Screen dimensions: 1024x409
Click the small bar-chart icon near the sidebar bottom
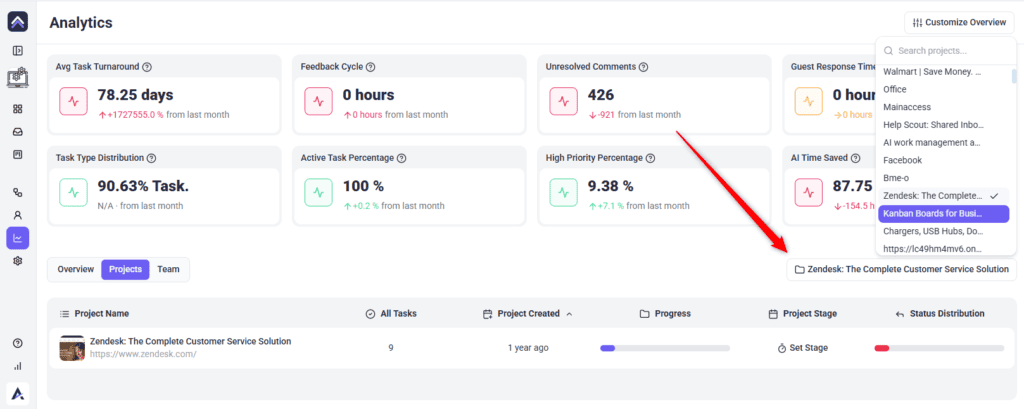click(x=18, y=366)
